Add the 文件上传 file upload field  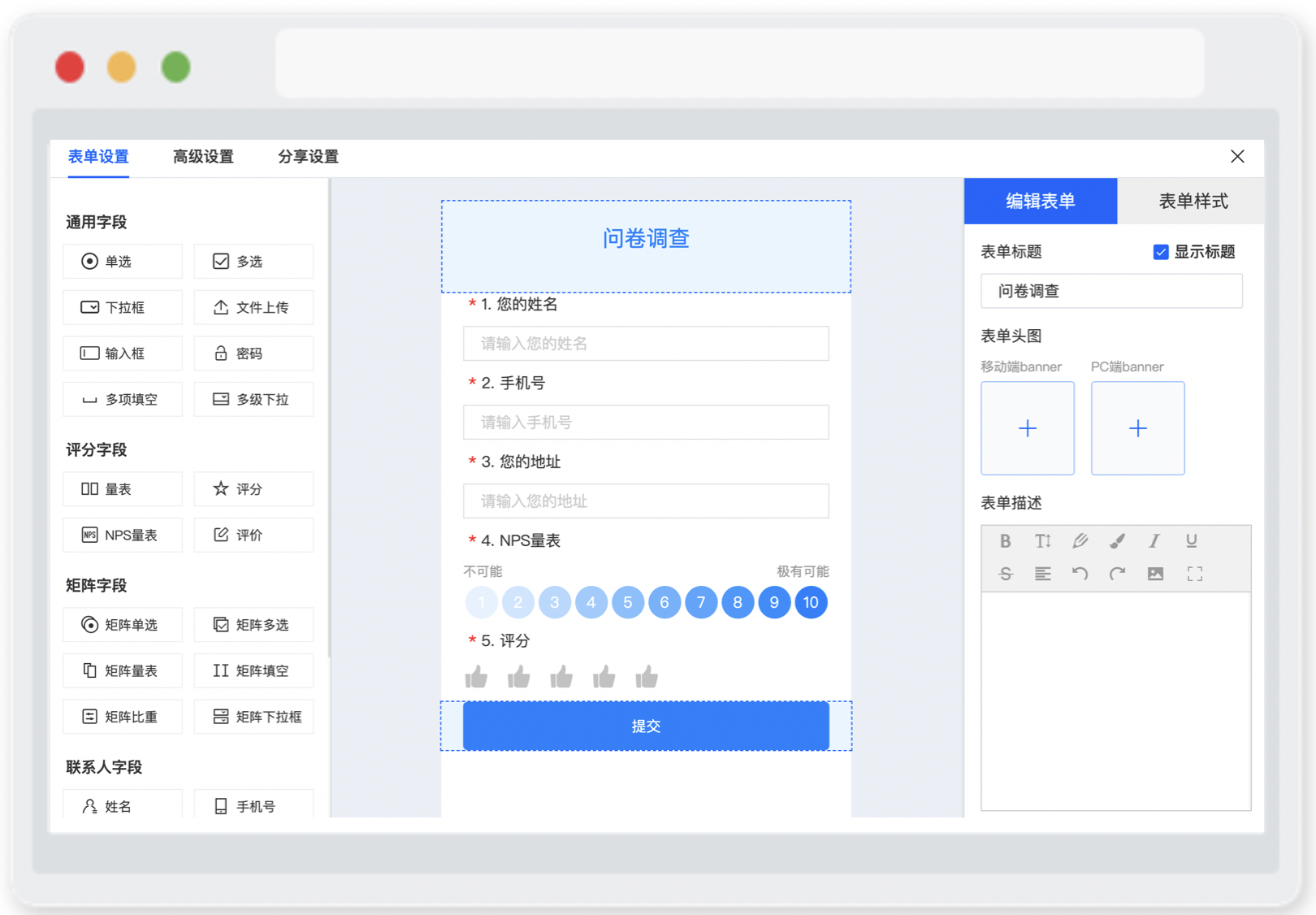tap(253, 307)
